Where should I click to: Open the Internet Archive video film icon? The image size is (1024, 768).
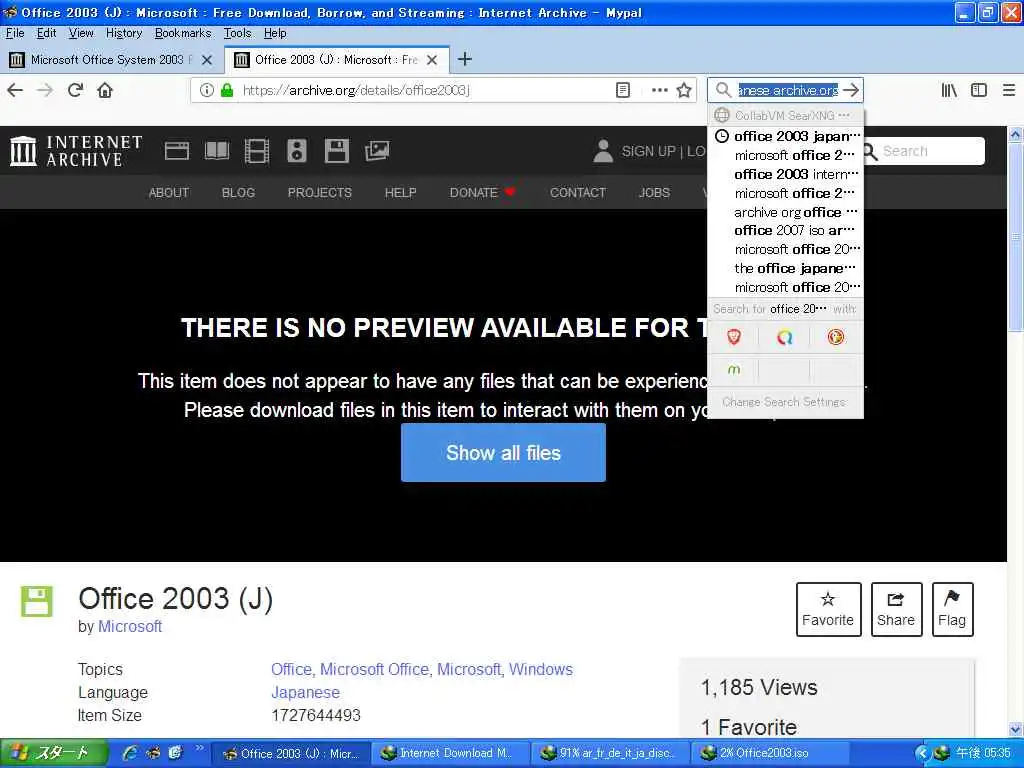[x=257, y=151]
